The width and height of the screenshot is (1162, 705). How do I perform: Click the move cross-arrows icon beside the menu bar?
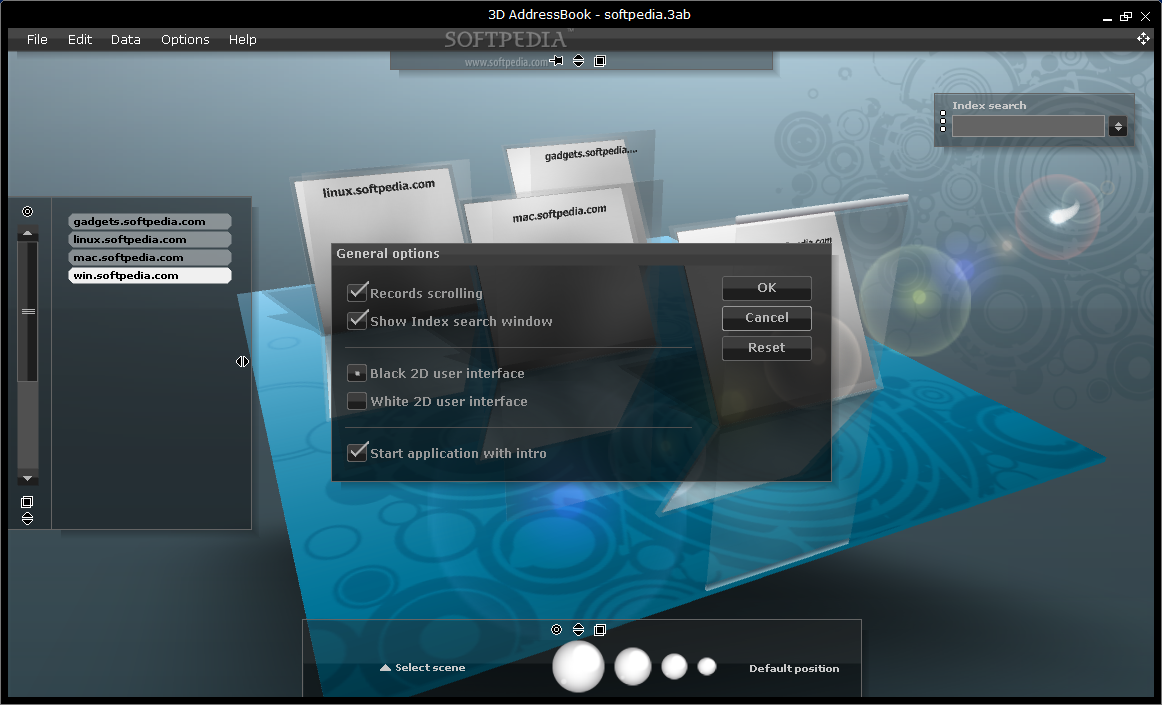pyautogui.click(x=1143, y=39)
